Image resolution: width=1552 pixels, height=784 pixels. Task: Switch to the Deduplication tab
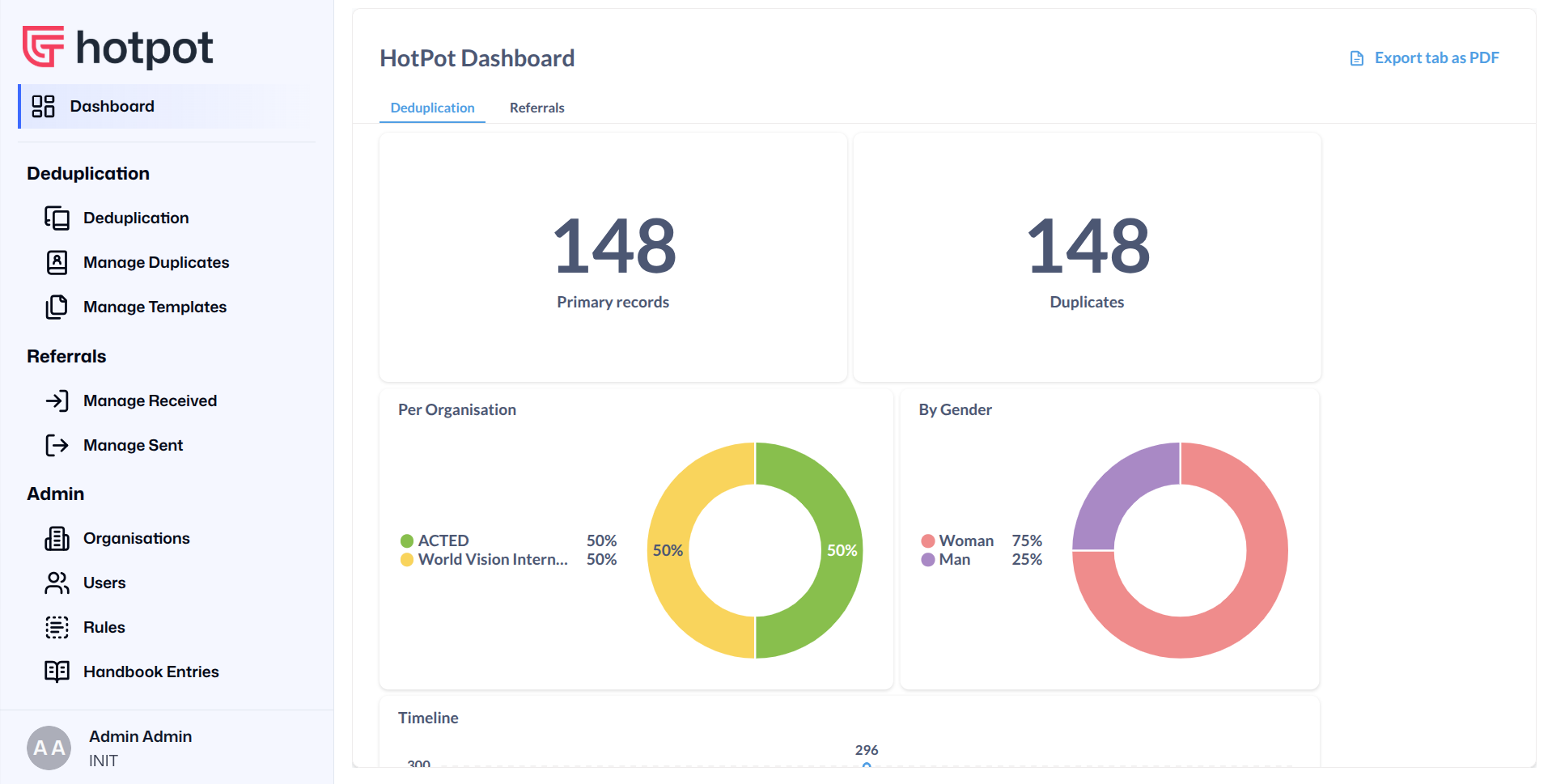[x=432, y=108]
